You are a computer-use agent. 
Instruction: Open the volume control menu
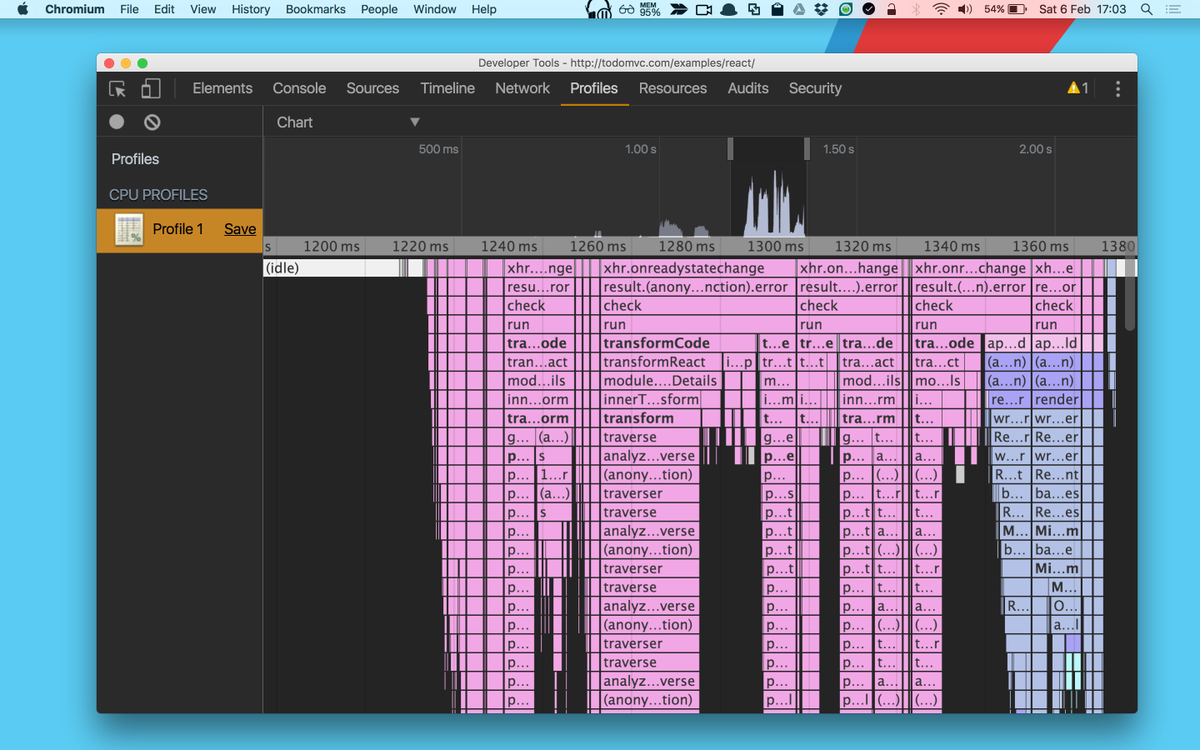coord(966,9)
